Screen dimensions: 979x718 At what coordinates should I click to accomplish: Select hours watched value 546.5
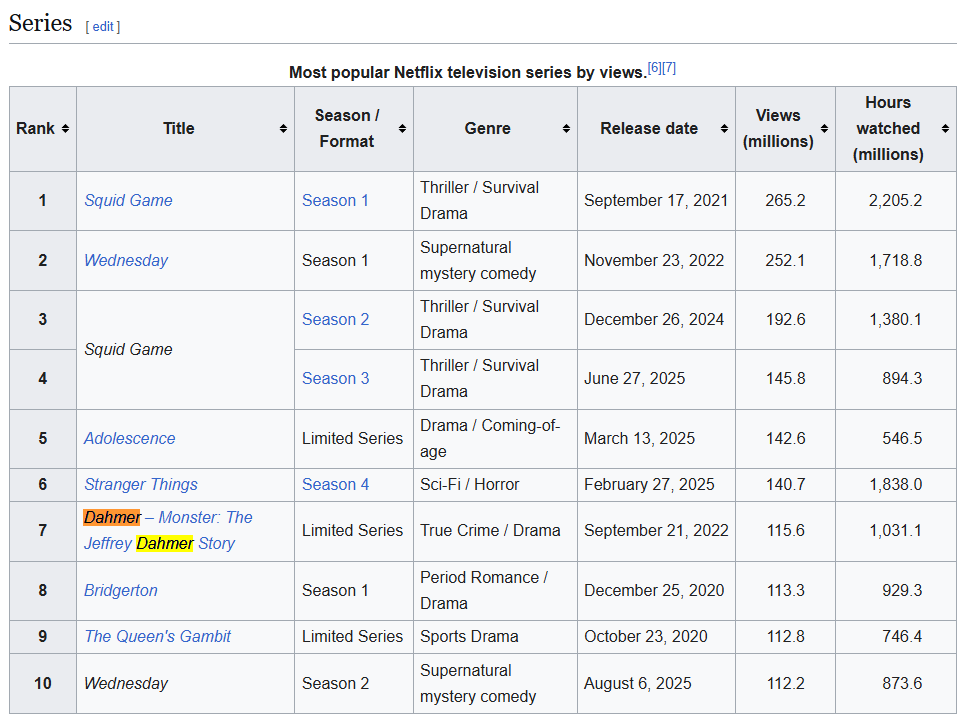pos(902,438)
